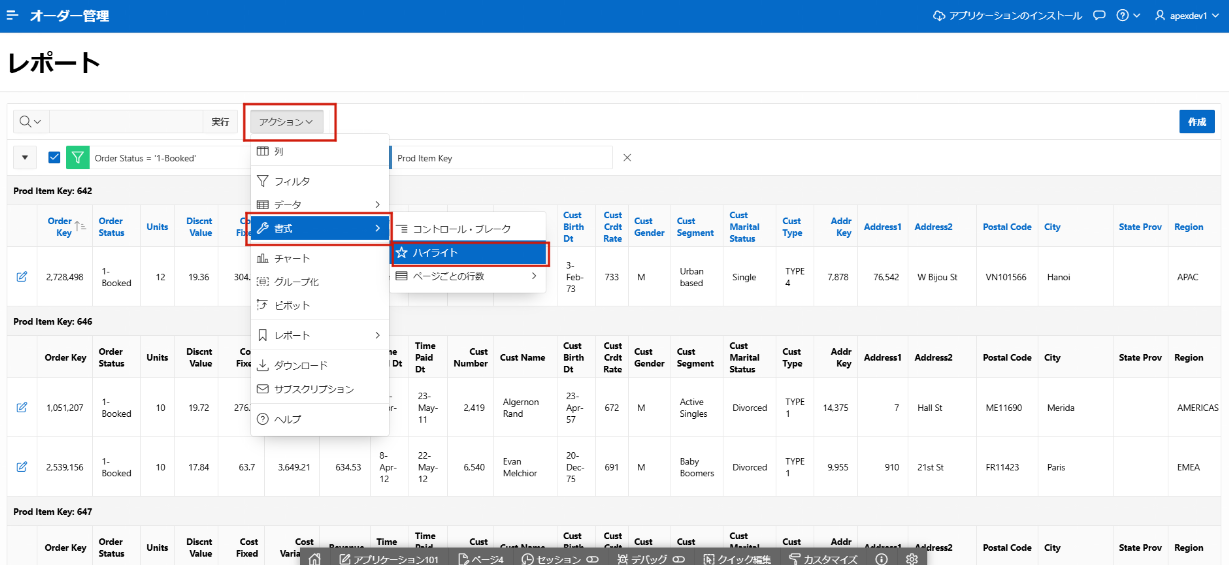Expand the レポート submenu
The width and height of the screenshot is (1229, 565).
pyautogui.click(x=319, y=335)
